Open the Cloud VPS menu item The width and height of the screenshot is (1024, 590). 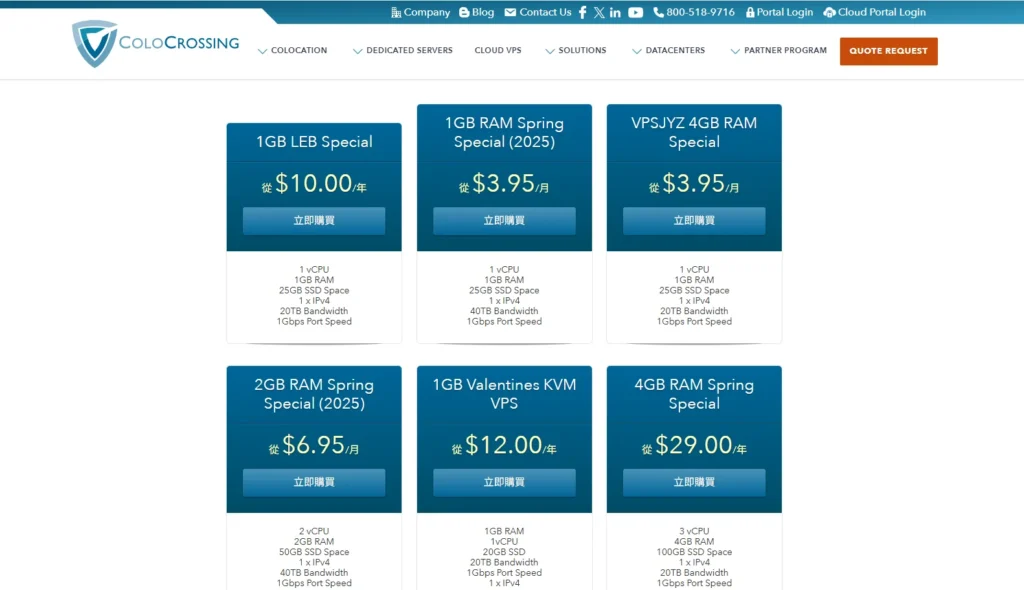(x=498, y=50)
